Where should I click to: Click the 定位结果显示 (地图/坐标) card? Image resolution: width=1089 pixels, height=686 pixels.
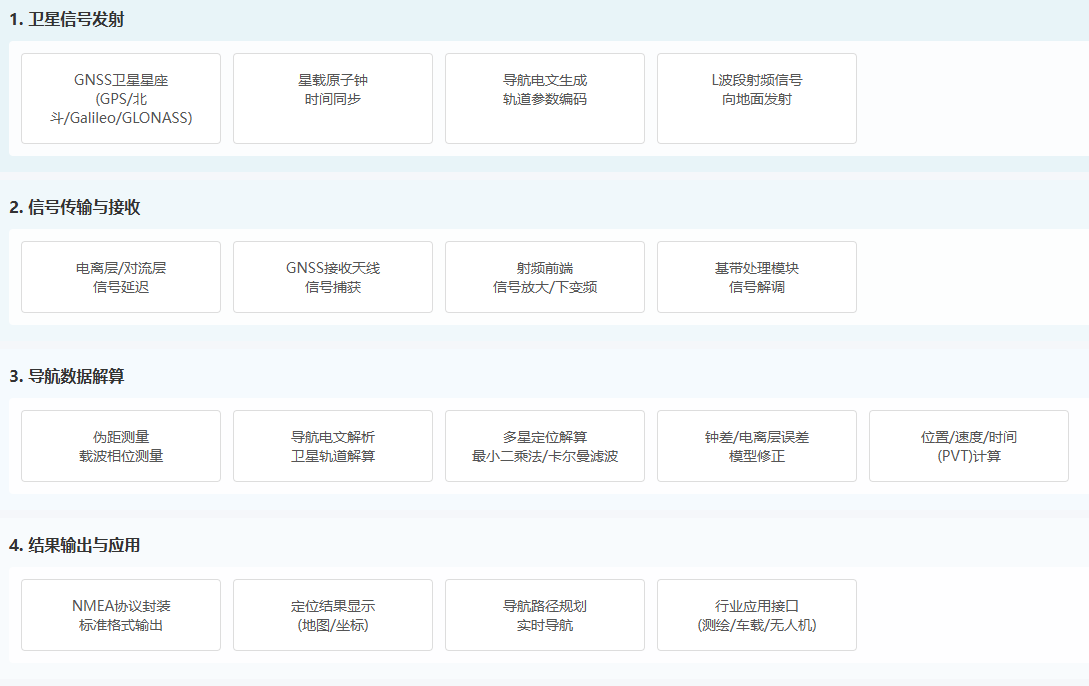pos(333,615)
